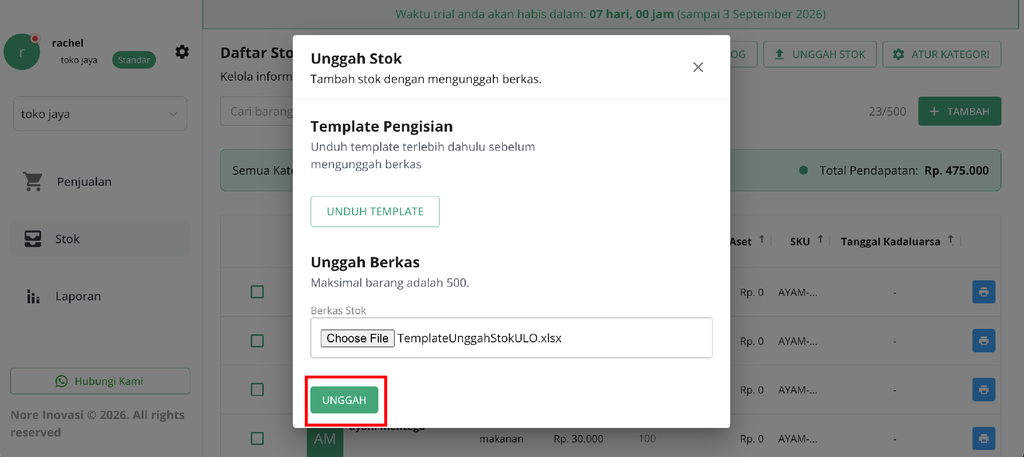Open settings gear next to rachel profile
The image size is (1024, 457).
[x=182, y=52]
